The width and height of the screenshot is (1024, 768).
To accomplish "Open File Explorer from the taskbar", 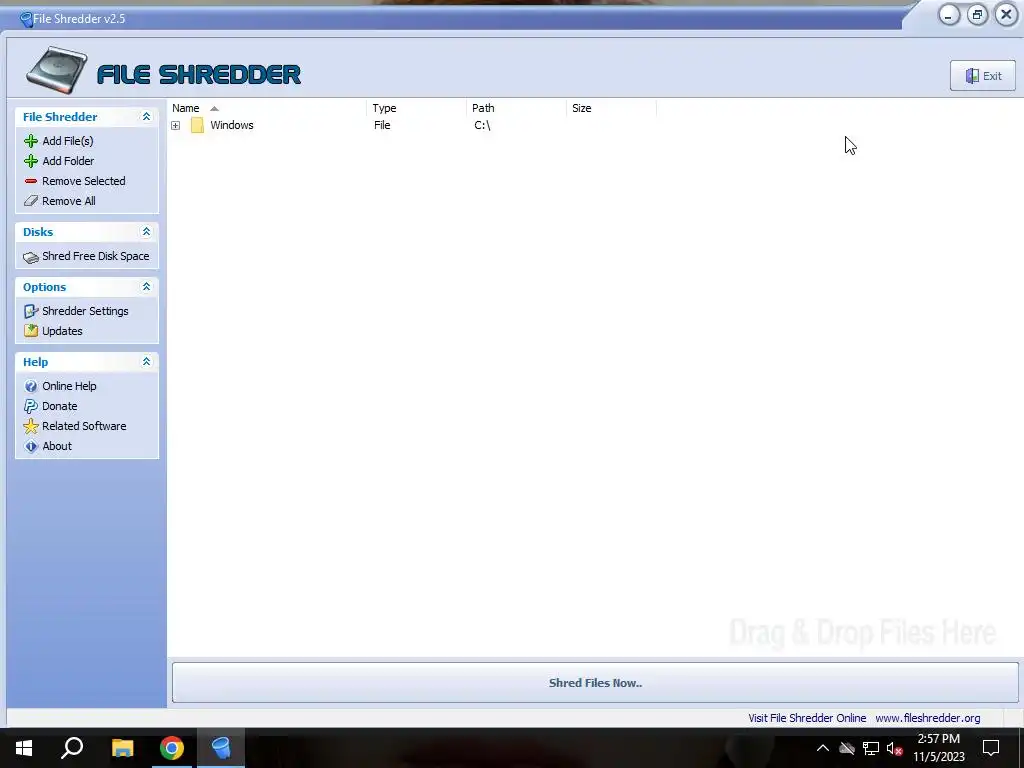I will click(x=122, y=748).
